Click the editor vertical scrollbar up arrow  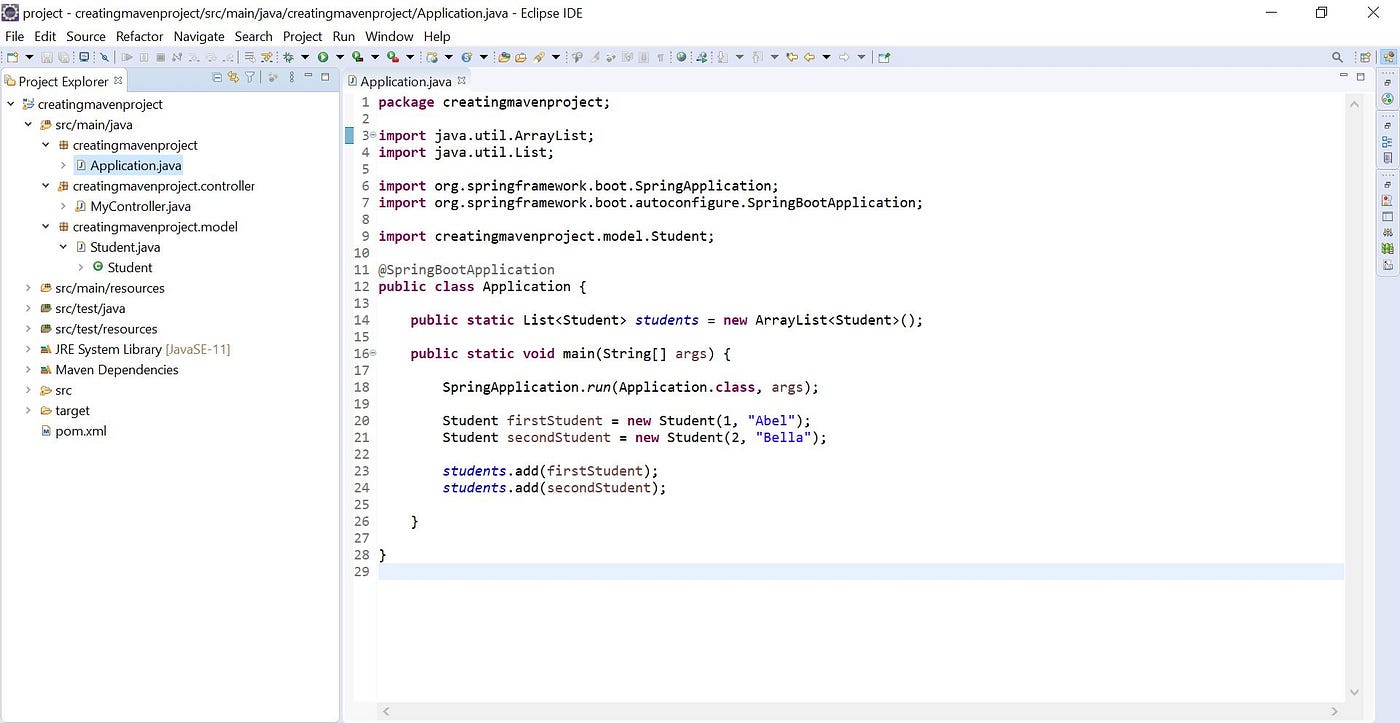(x=1354, y=104)
